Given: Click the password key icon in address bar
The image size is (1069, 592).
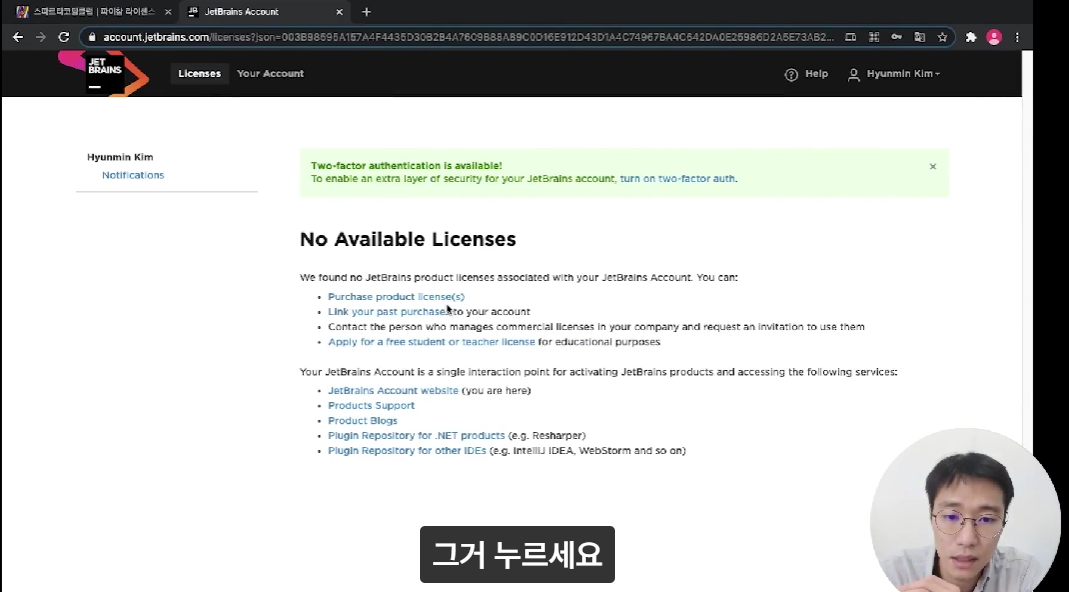Looking at the screenshot, I should click(897, 38).
